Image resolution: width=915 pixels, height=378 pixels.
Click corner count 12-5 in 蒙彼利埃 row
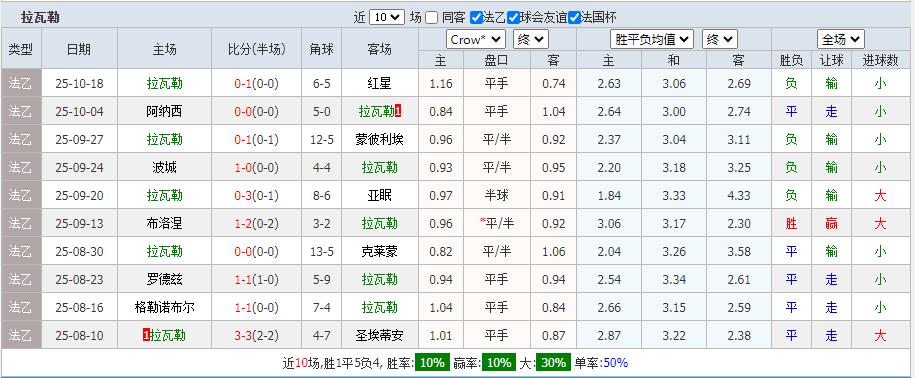322,139
